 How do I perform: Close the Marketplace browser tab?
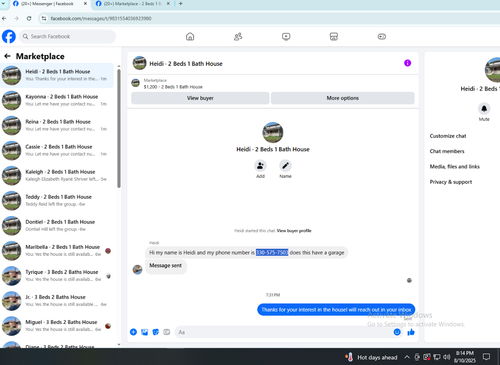[168, 4]
